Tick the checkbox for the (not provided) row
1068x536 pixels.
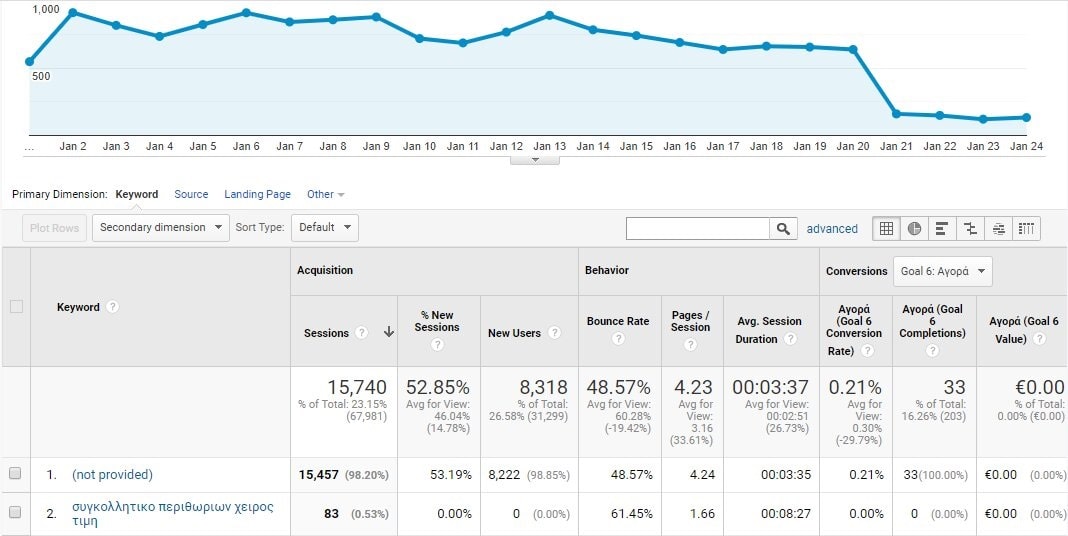tap(15, 474)
